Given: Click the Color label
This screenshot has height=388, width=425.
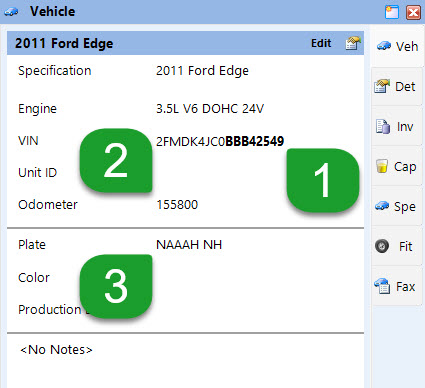Looking at the screenshot, I should pos(34,278).
